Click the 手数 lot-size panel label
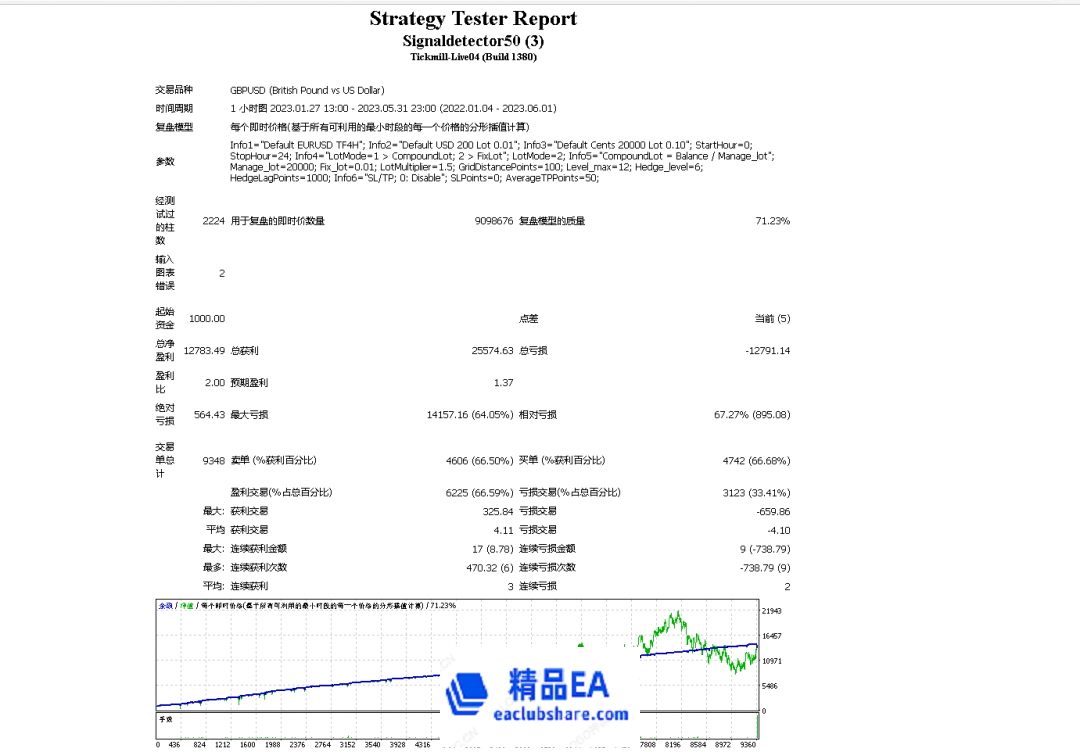Viewport: 1080px width, 752px height. 165,719
